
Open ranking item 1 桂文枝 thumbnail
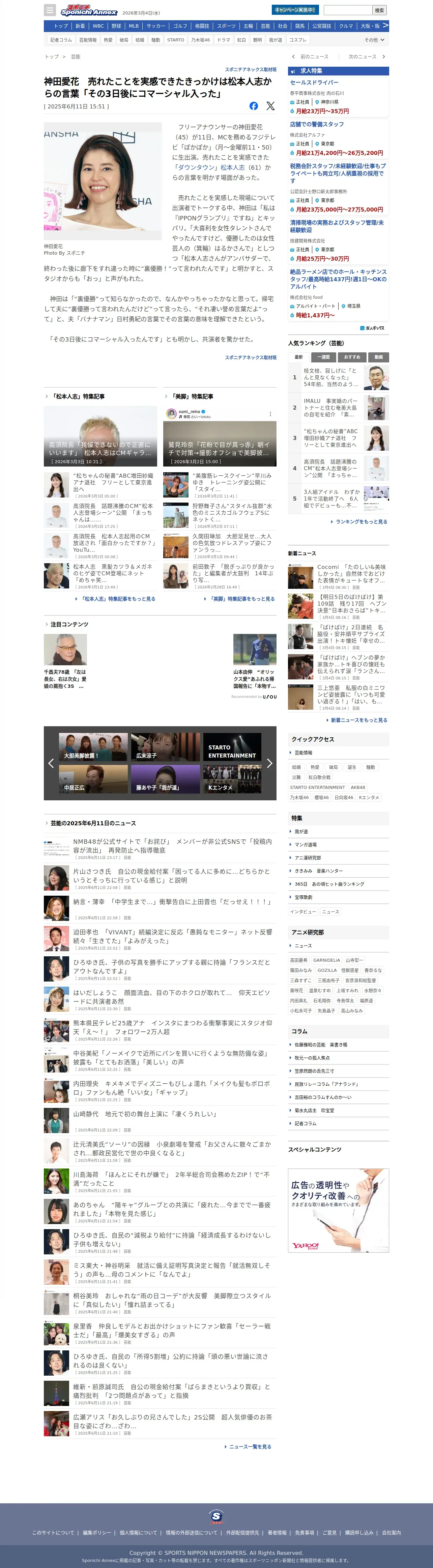(x=376, y=377)
